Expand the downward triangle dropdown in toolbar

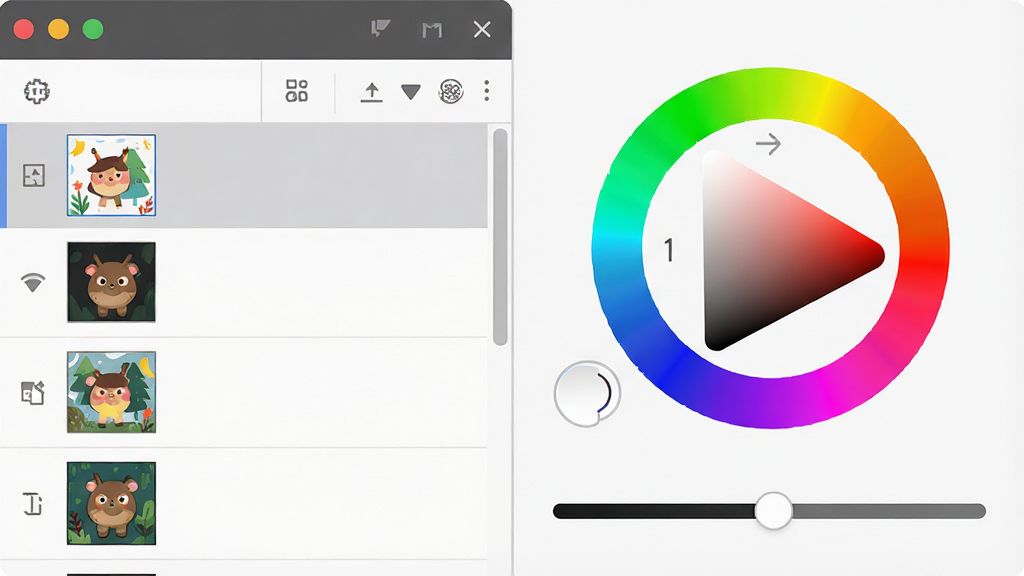tap(411, 92)
